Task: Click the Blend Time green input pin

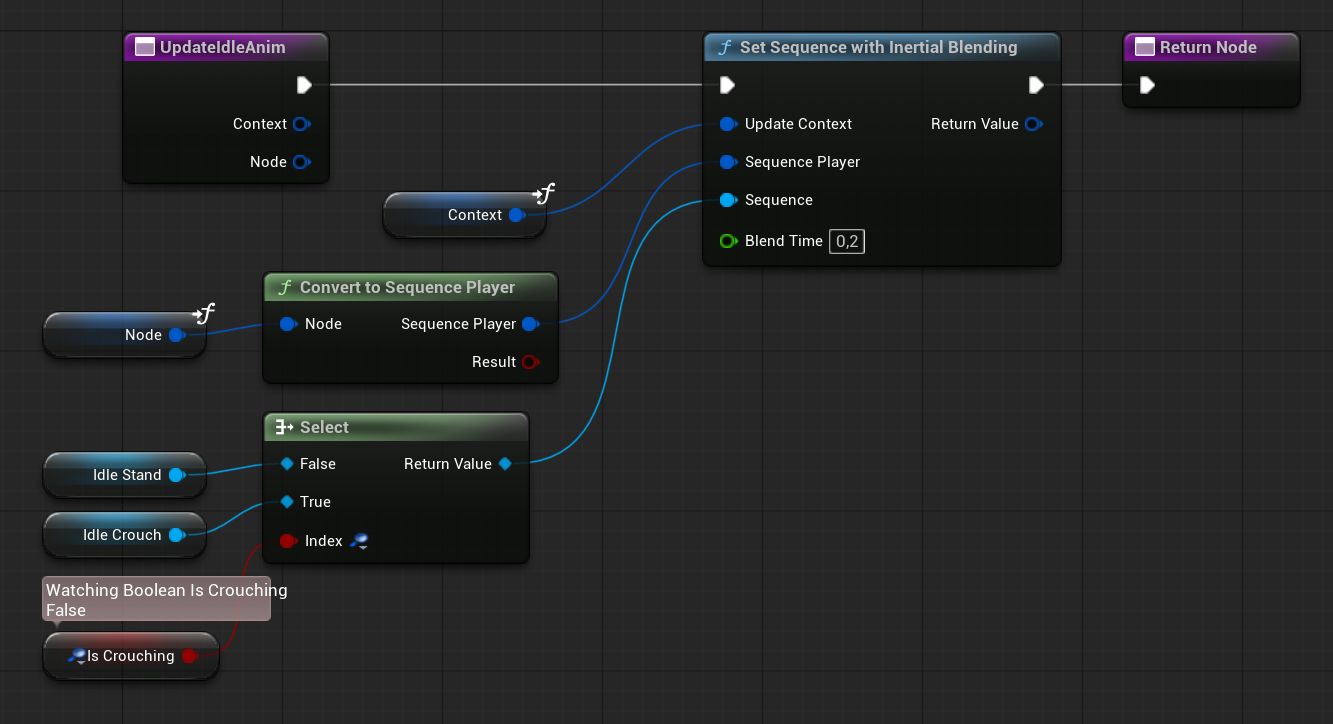Action: point(728,241)
